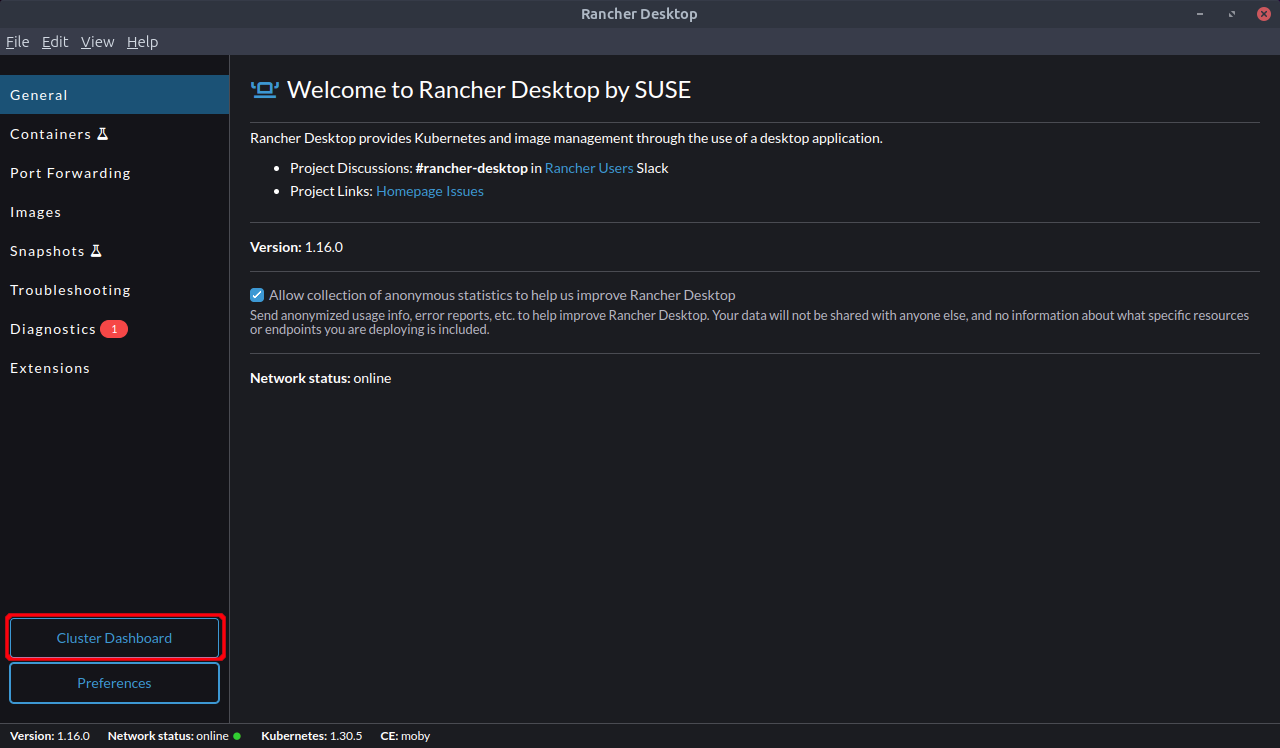Open the File menu

click(17, 42)
